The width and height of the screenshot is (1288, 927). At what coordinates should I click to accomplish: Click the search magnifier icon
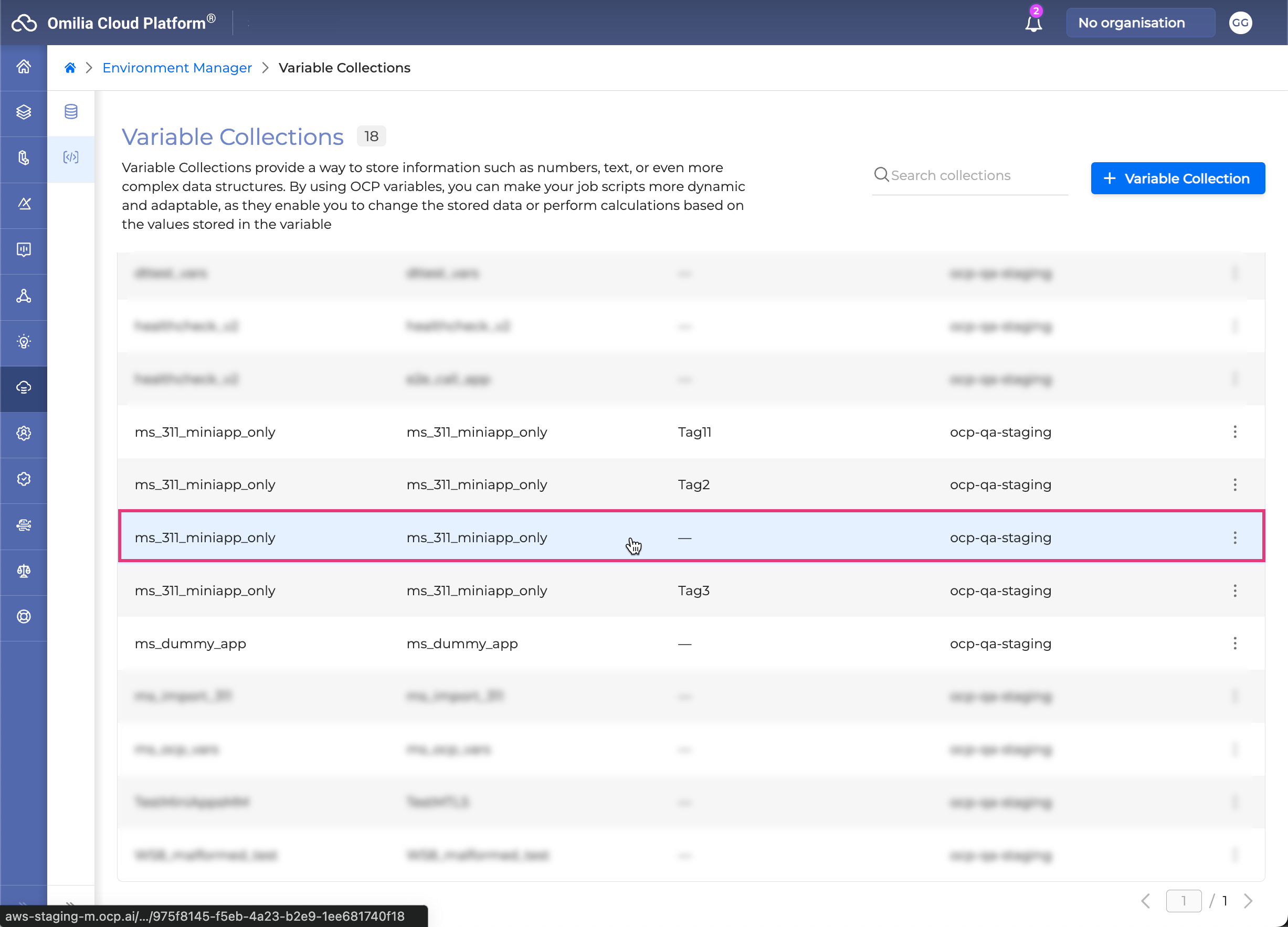(x=881, y=174)
